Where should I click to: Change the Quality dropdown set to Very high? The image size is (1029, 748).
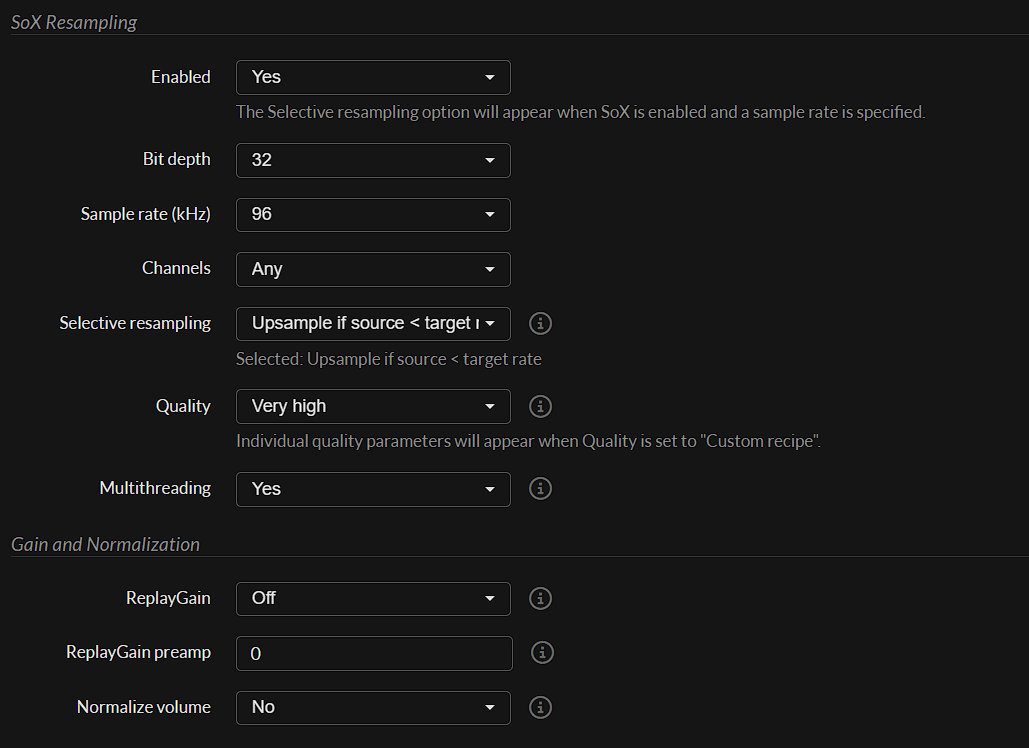point(373,407)
